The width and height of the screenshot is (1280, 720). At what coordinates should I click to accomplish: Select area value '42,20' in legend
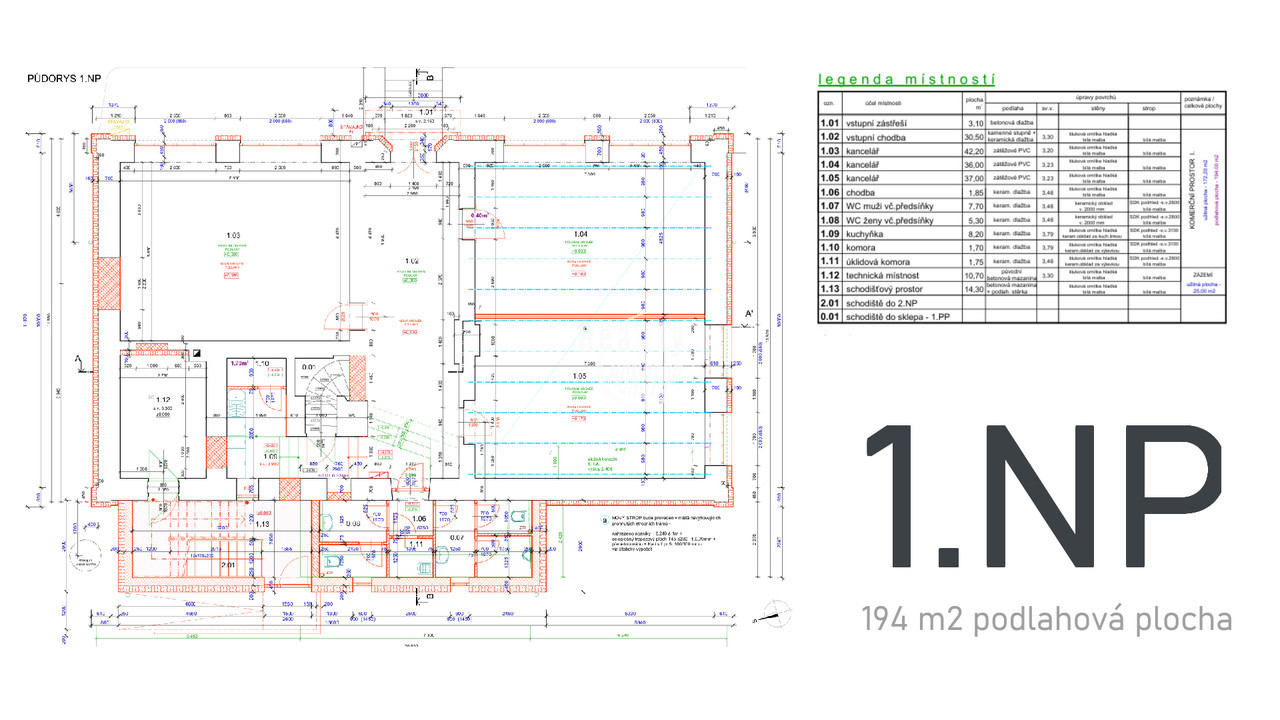click(973, 151)
